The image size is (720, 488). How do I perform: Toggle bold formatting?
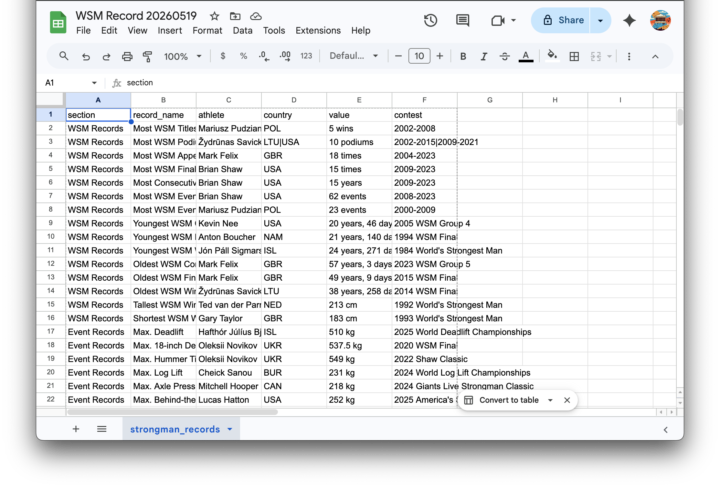click(463, 56)
